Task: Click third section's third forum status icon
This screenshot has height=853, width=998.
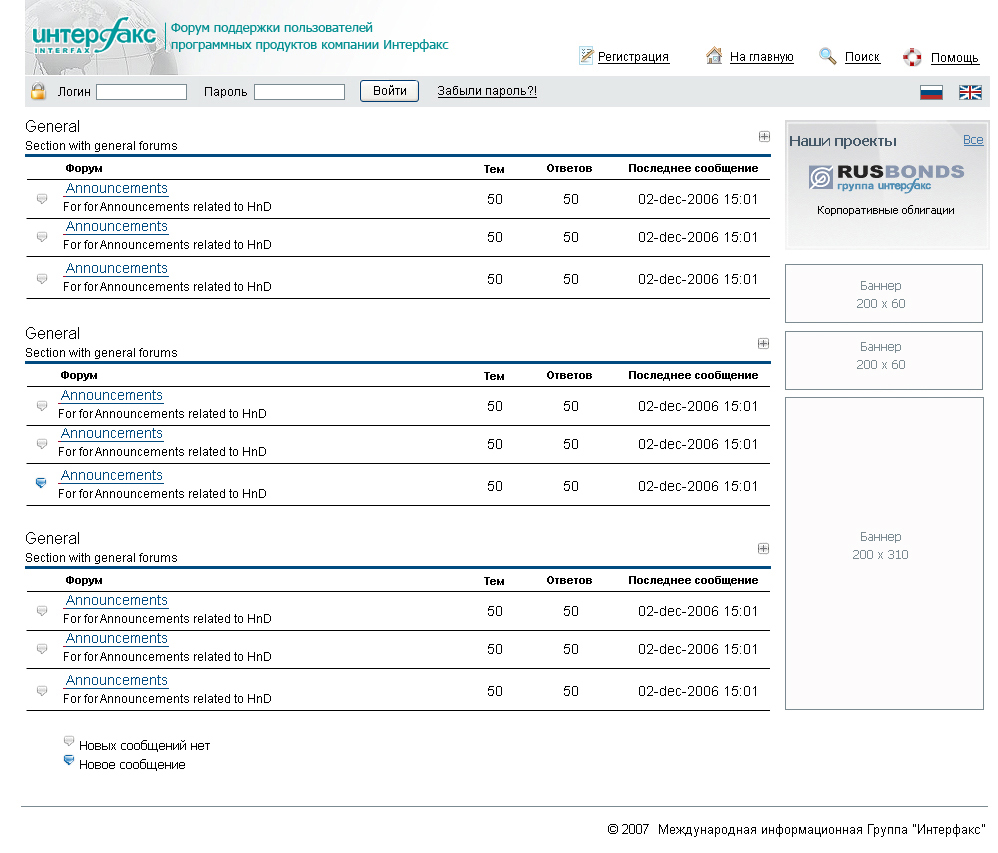Action: pyautogui.click(x=42, y=691)
